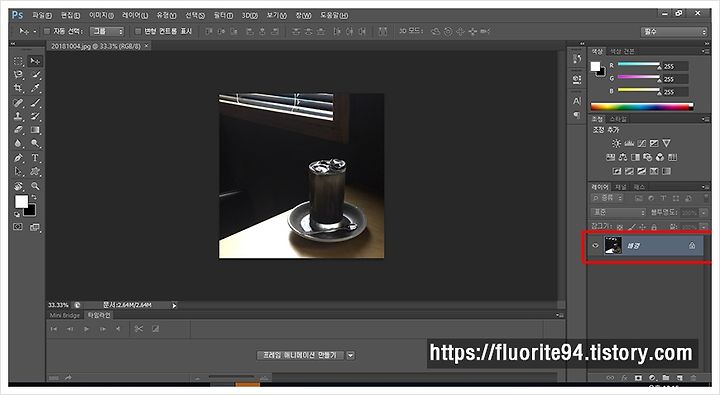Select the History Brush tool

click(35, 116)
